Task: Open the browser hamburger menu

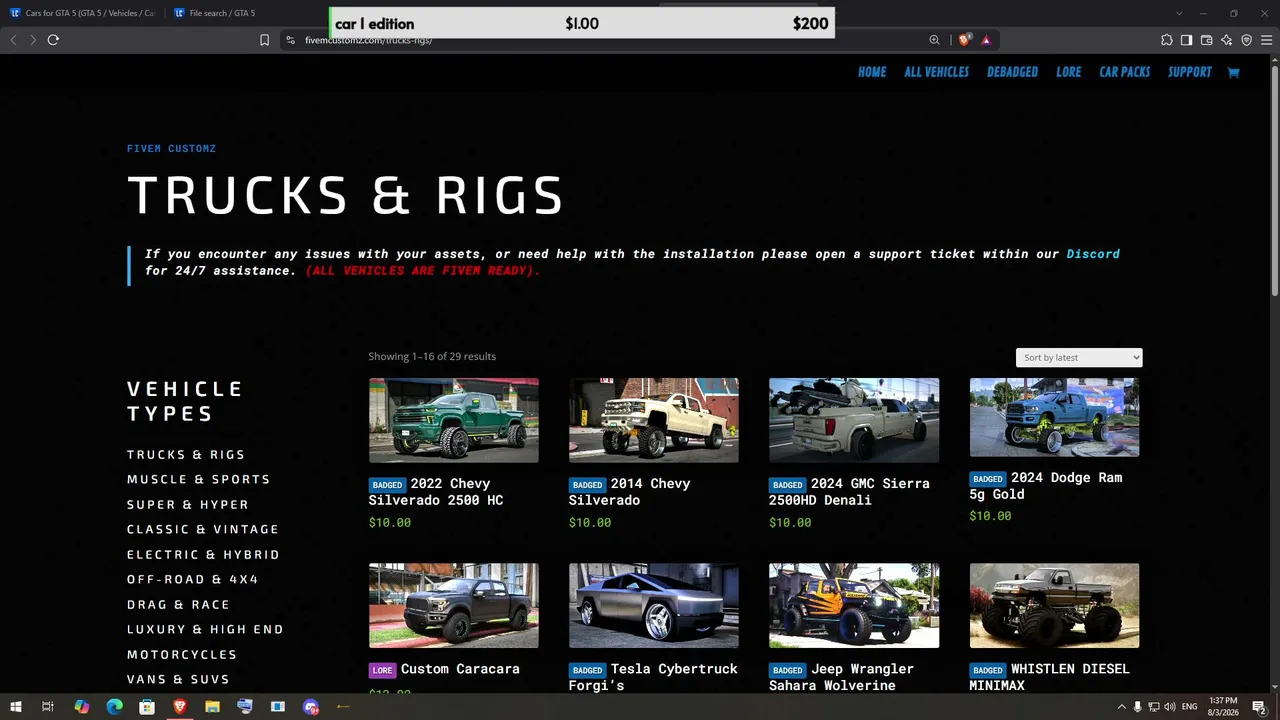Action: click(1267, 40)
